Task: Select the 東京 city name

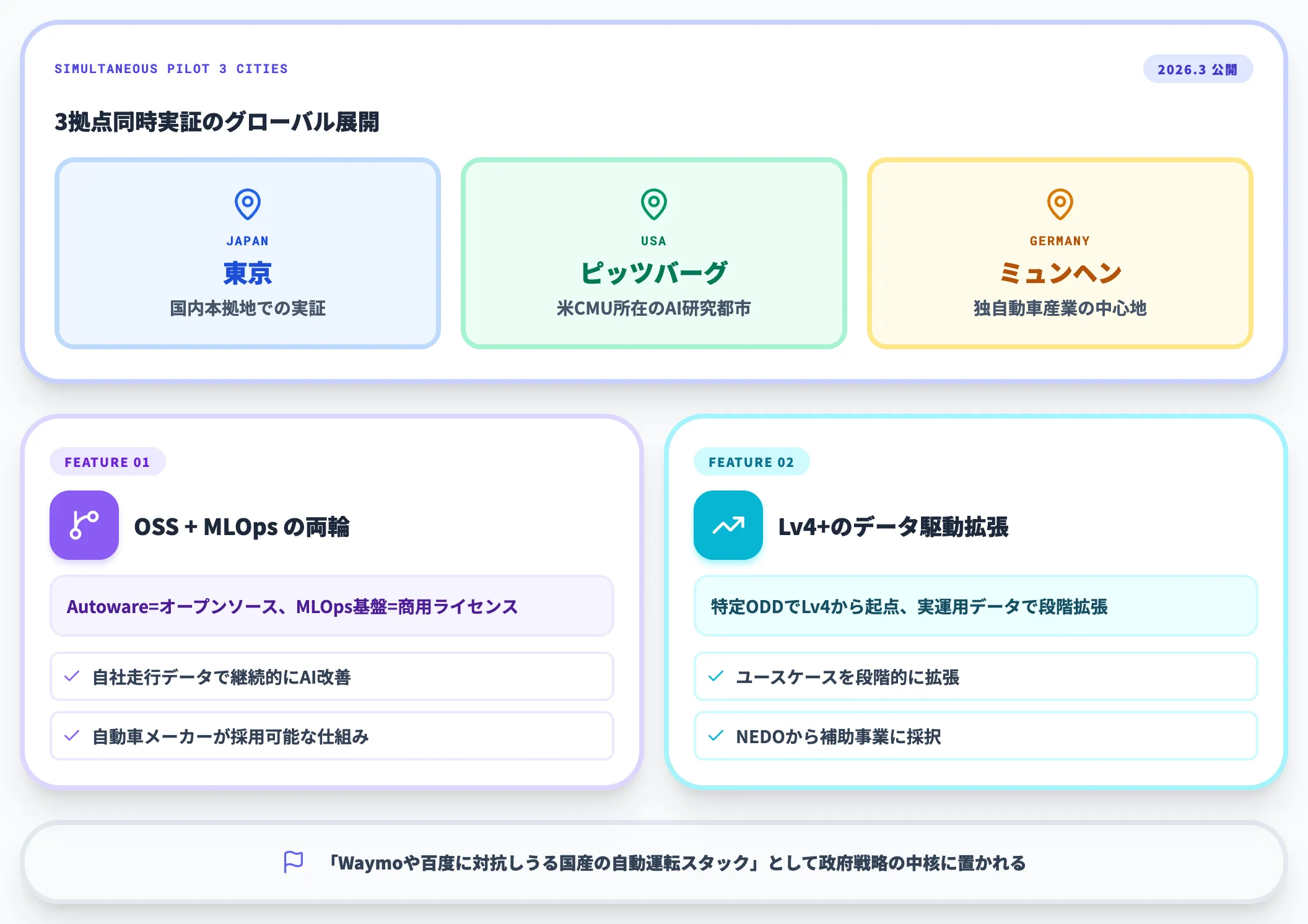Action: 248,273
